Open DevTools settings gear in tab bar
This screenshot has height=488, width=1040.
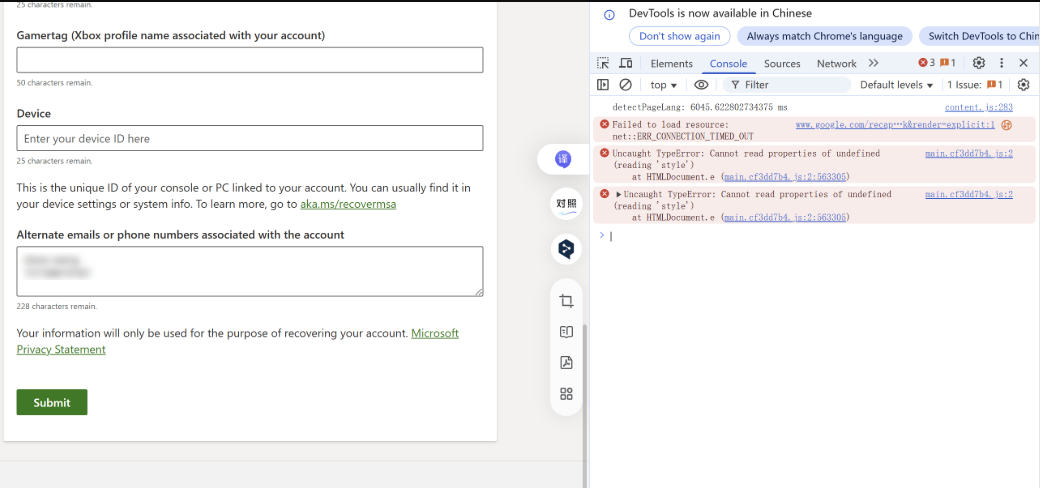pyautogui.click(x=978, y=63)
